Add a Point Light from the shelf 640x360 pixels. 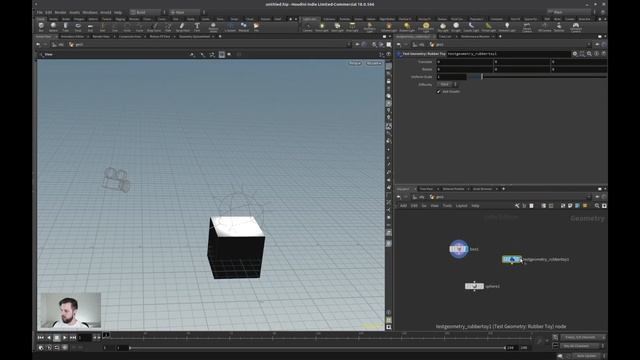click(322, 27)
